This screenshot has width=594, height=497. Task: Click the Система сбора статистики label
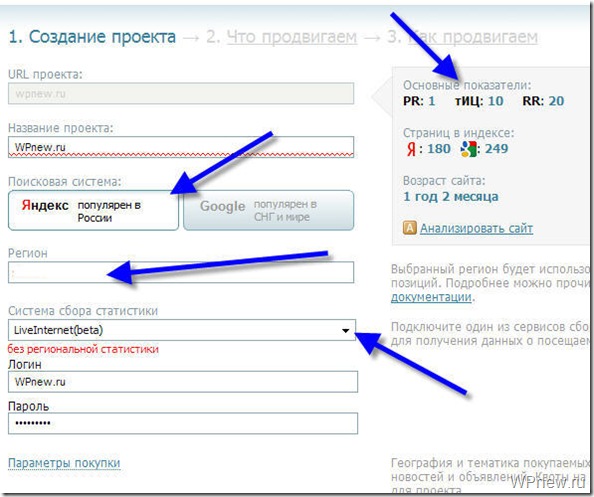click(x=83, y=311)
